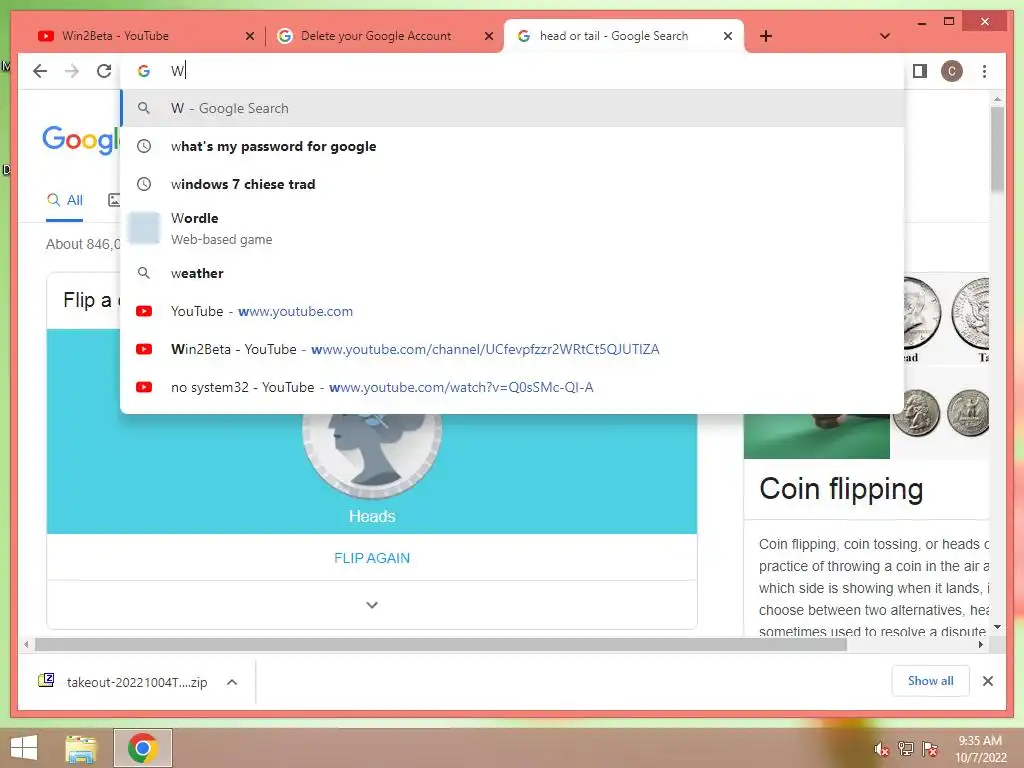Viewport: 1024px width, 768px height.
Task: Choose 'what's my password for google' suggestion
Action: [513, 146]
